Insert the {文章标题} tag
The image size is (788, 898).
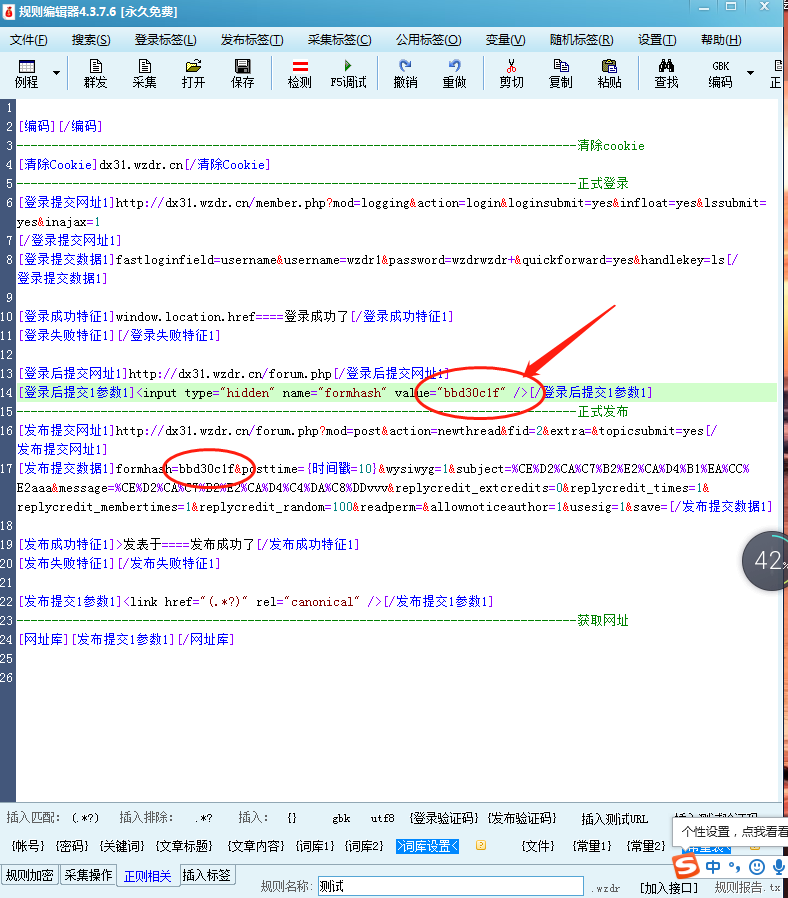[183, 846]
